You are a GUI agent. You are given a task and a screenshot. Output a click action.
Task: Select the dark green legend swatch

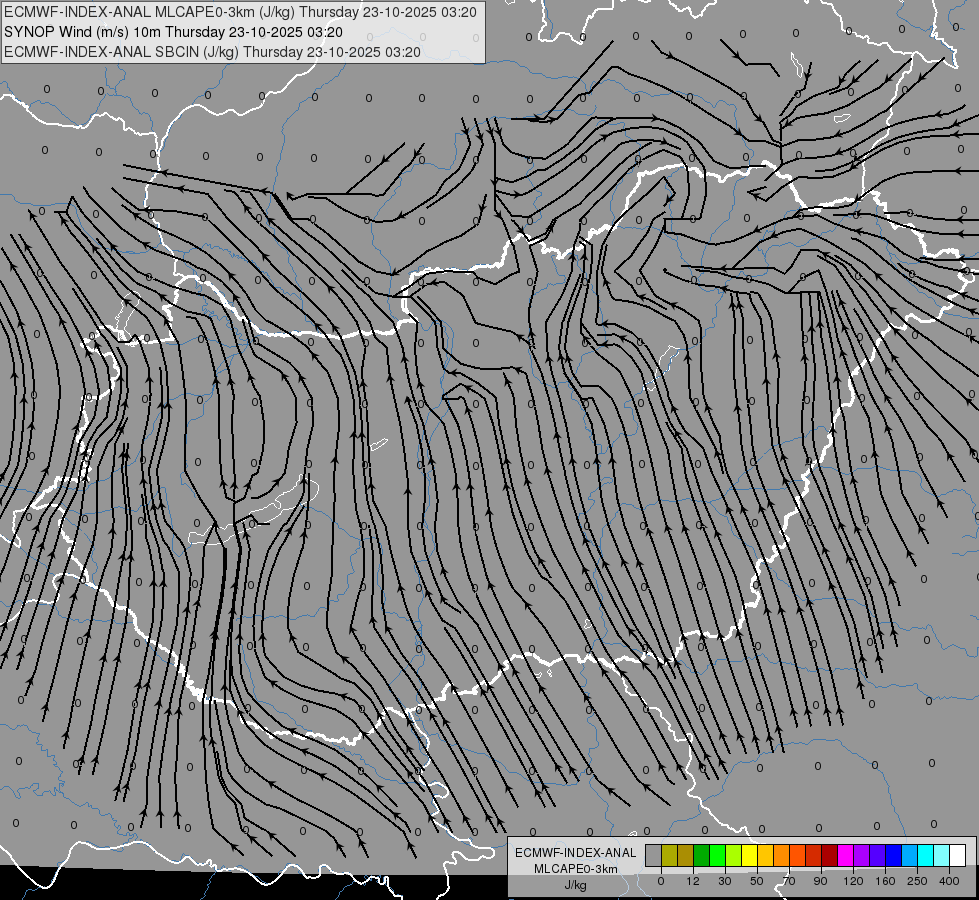click(x=701, y=855)
